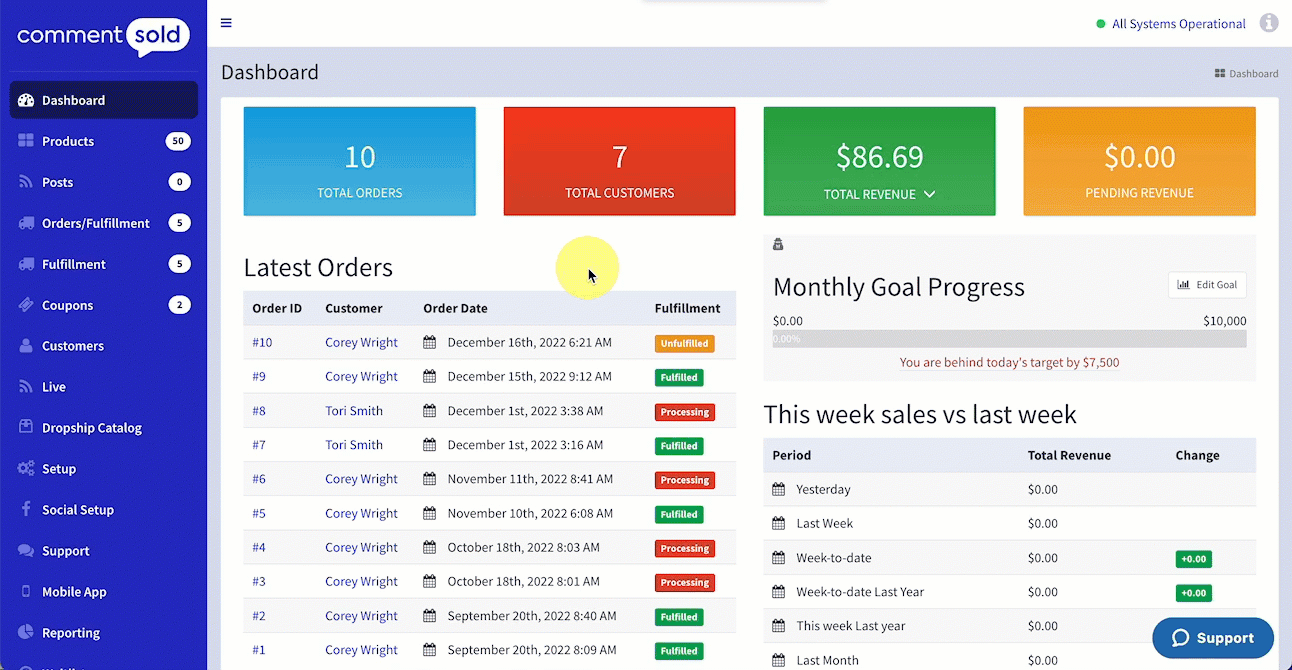Click the Orders/Fulfillment truck icon
Screen dimensions: 1292x670
point(26,223)
